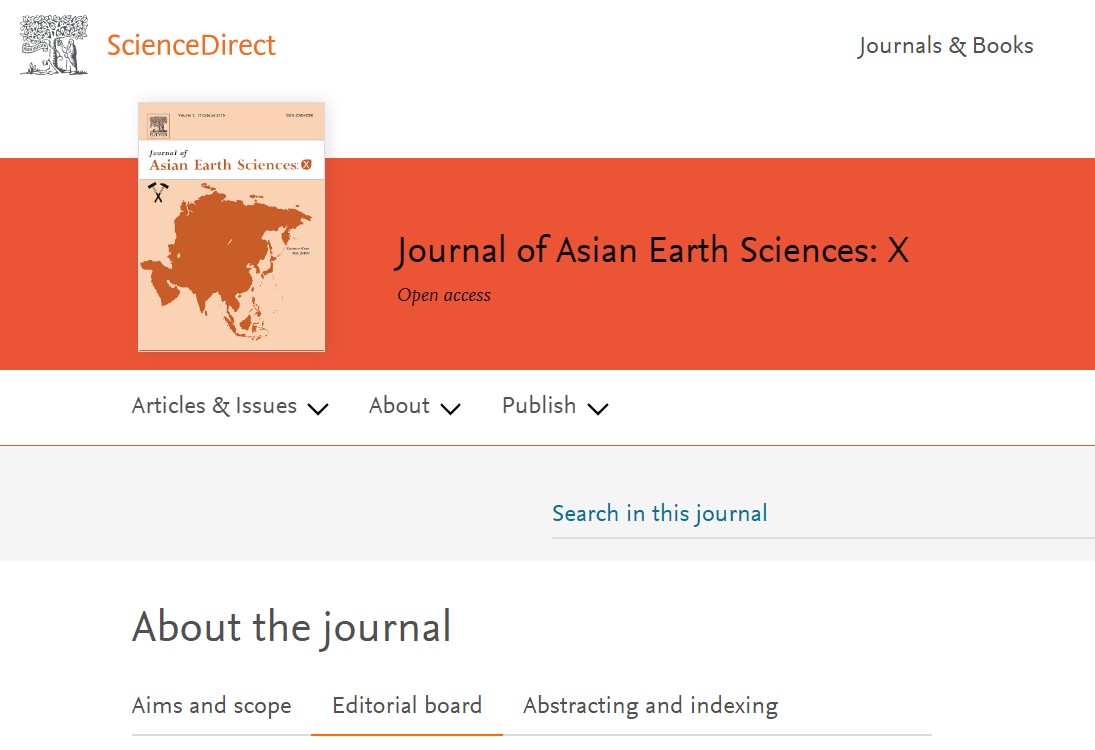This screenshot has height=750, width=1095.
Task: Click the chevron arrow beside the About menu
Action: click(450, 409)
